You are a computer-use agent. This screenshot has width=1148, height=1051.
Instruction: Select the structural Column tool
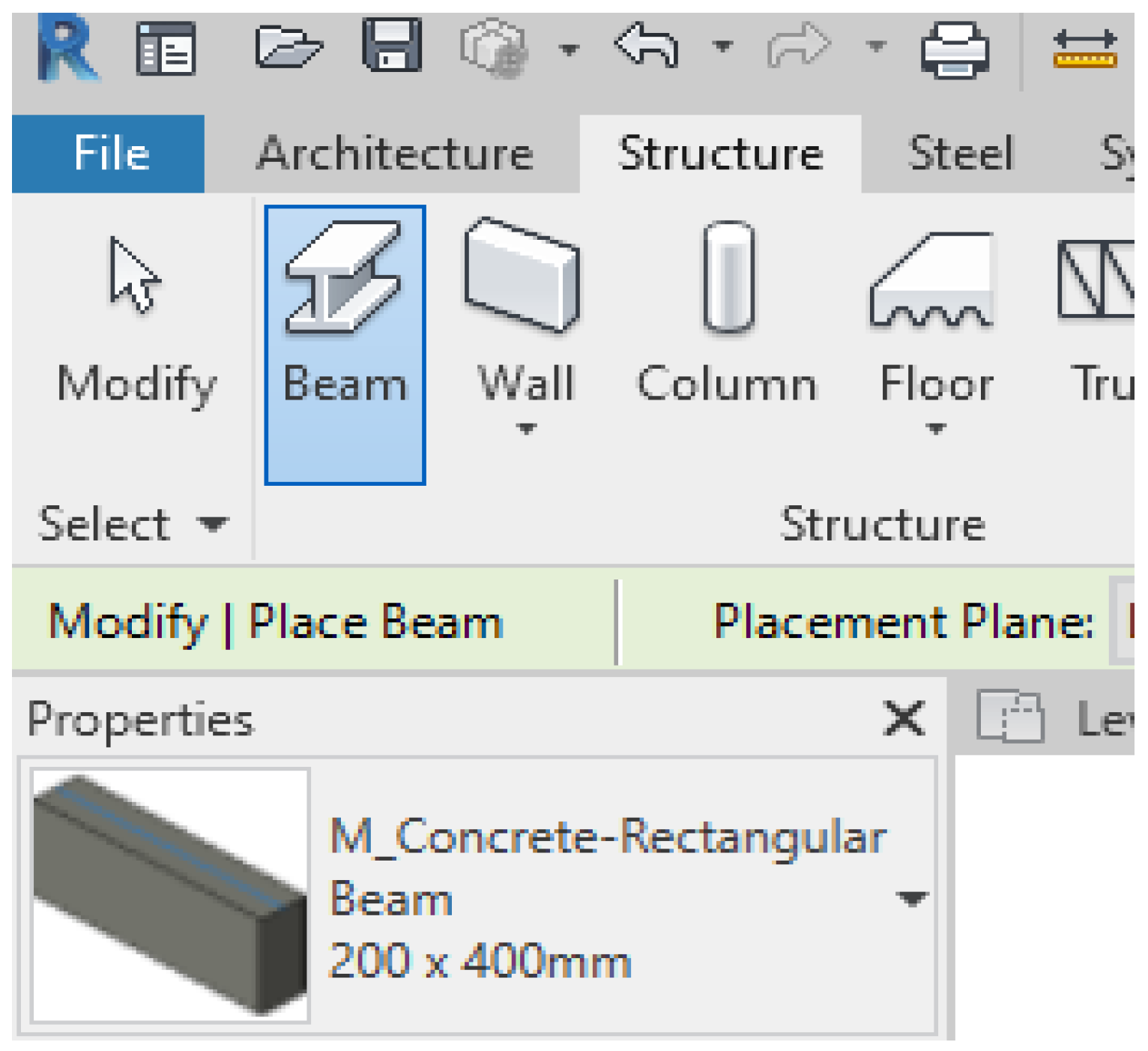[727, 315]
